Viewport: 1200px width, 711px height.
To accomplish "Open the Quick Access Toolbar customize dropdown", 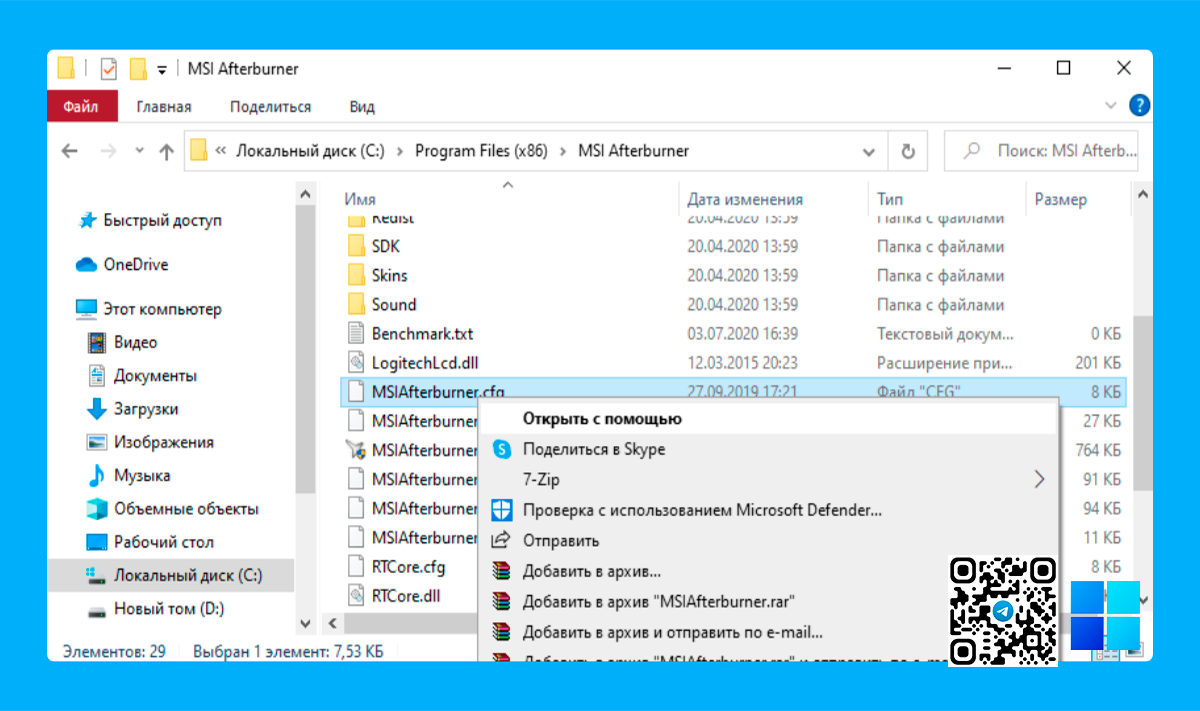I will pos(162,70).
